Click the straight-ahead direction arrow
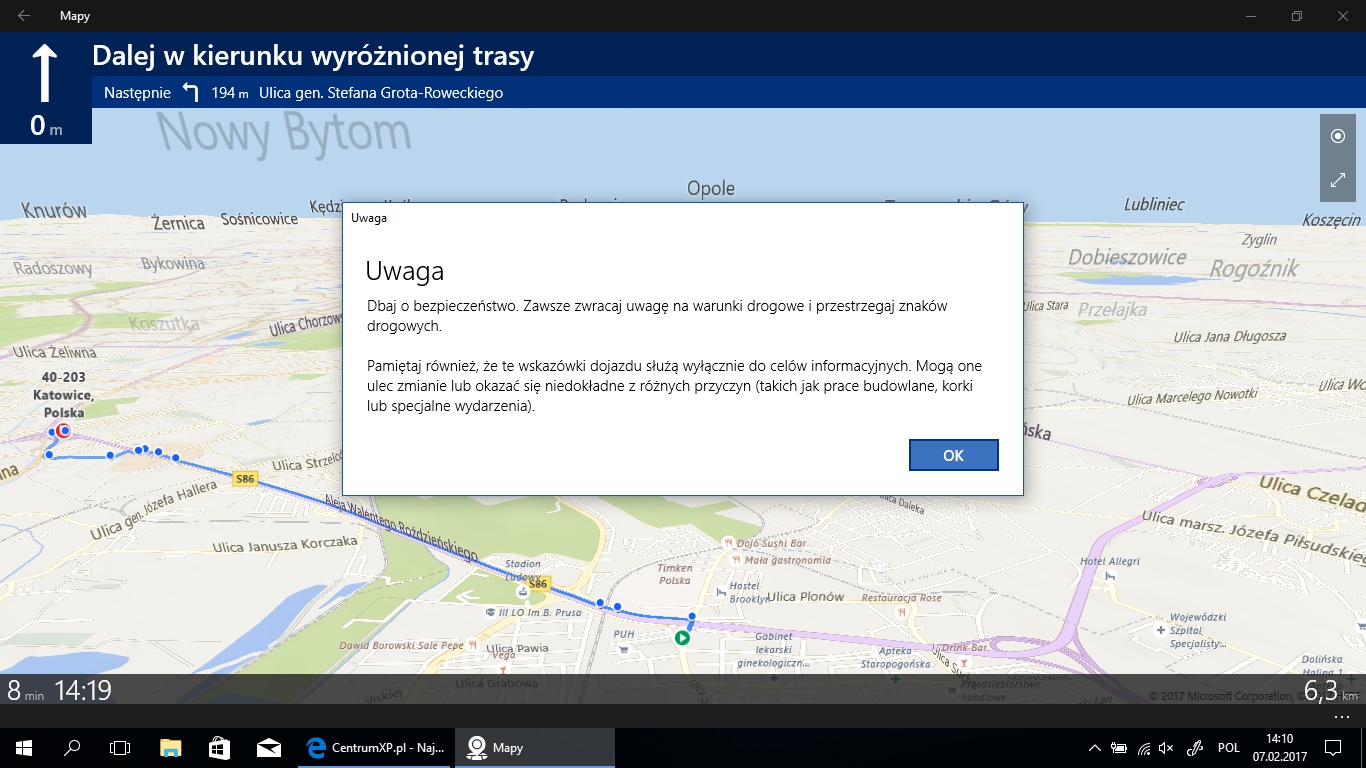This screenshot has height=768, width=1366. [x=45, y=75]
